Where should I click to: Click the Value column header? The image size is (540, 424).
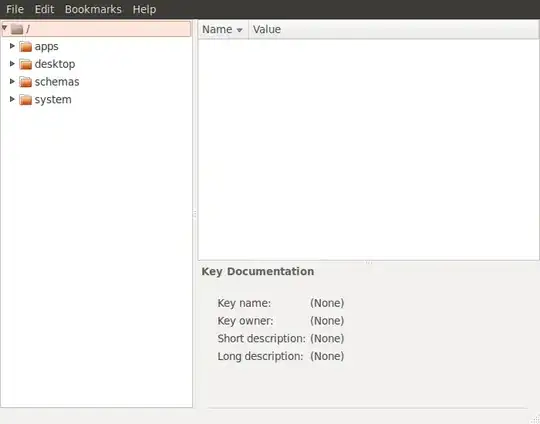click(394, 29)
